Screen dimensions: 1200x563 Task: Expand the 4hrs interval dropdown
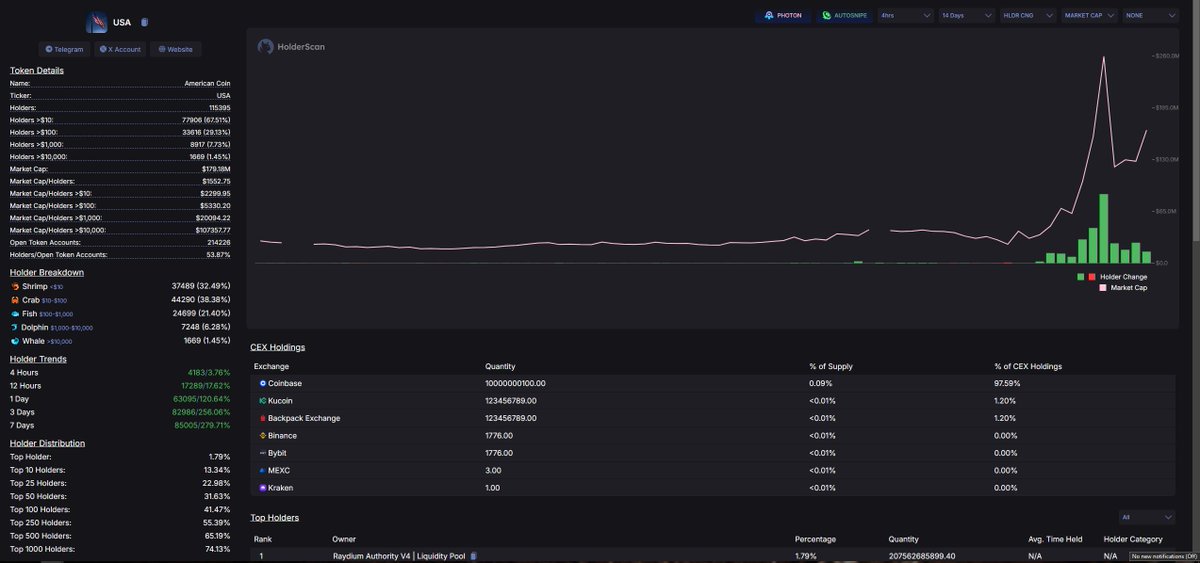[905, 16]
